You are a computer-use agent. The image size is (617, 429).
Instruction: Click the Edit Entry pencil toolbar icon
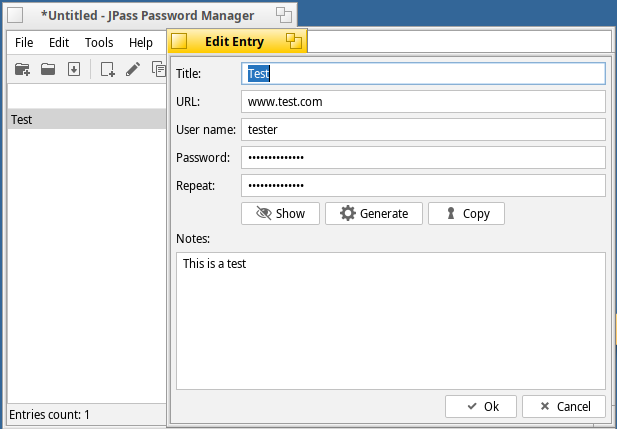point(133,69)
